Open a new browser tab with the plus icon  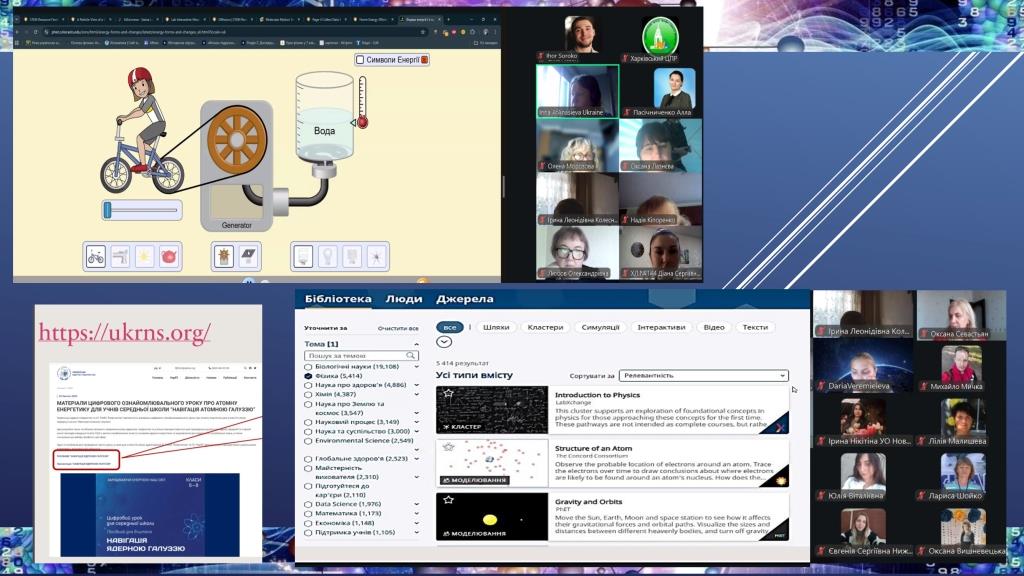449,20
